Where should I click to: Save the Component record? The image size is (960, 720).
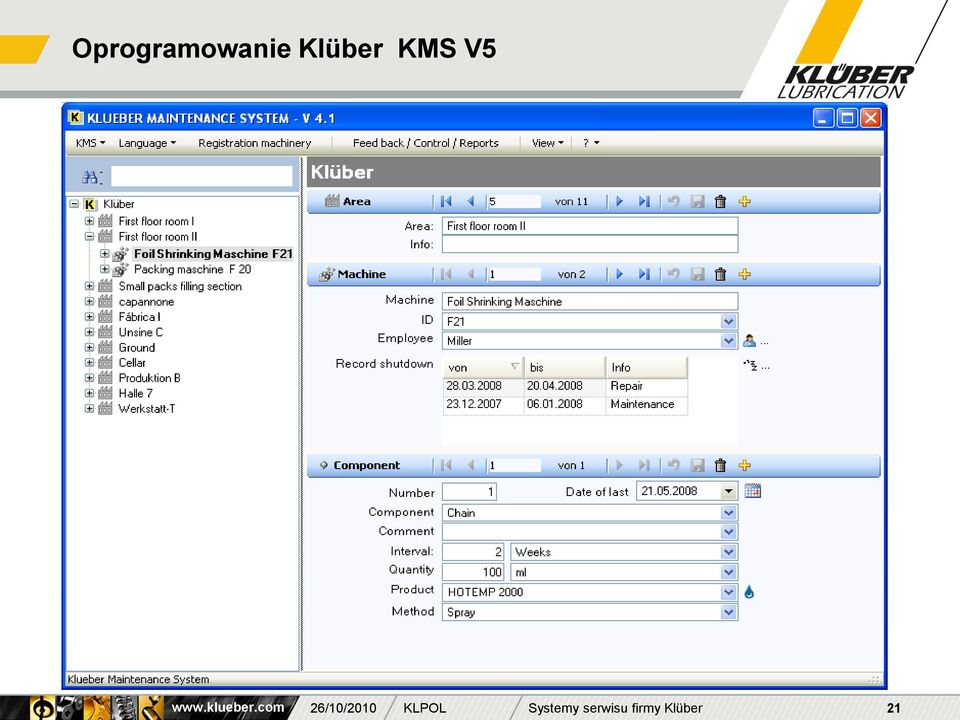point(697,465)
